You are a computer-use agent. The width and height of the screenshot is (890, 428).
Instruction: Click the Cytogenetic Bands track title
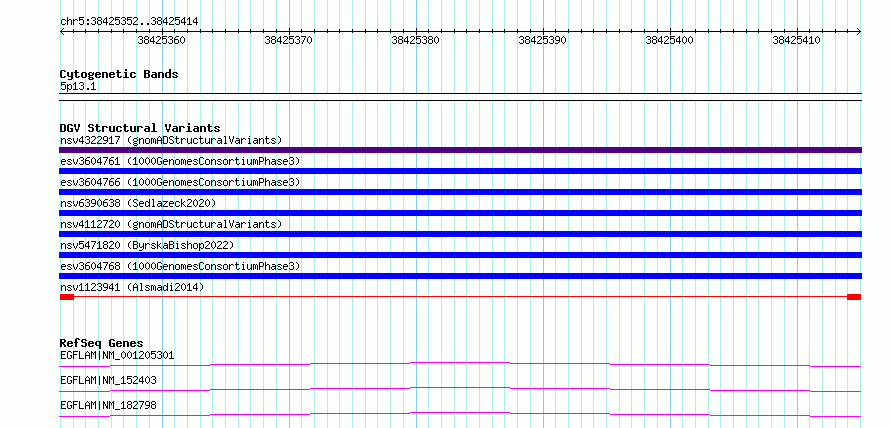point(119,74)
